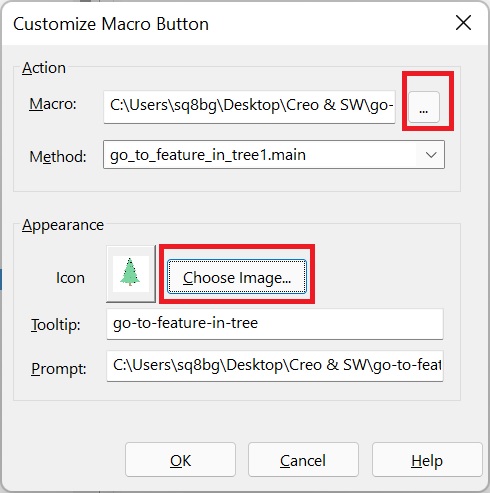The width and height of the screenshot is (490, 493).
Task: Click the Tooltip: label
Action: click(x=56, y=325)
